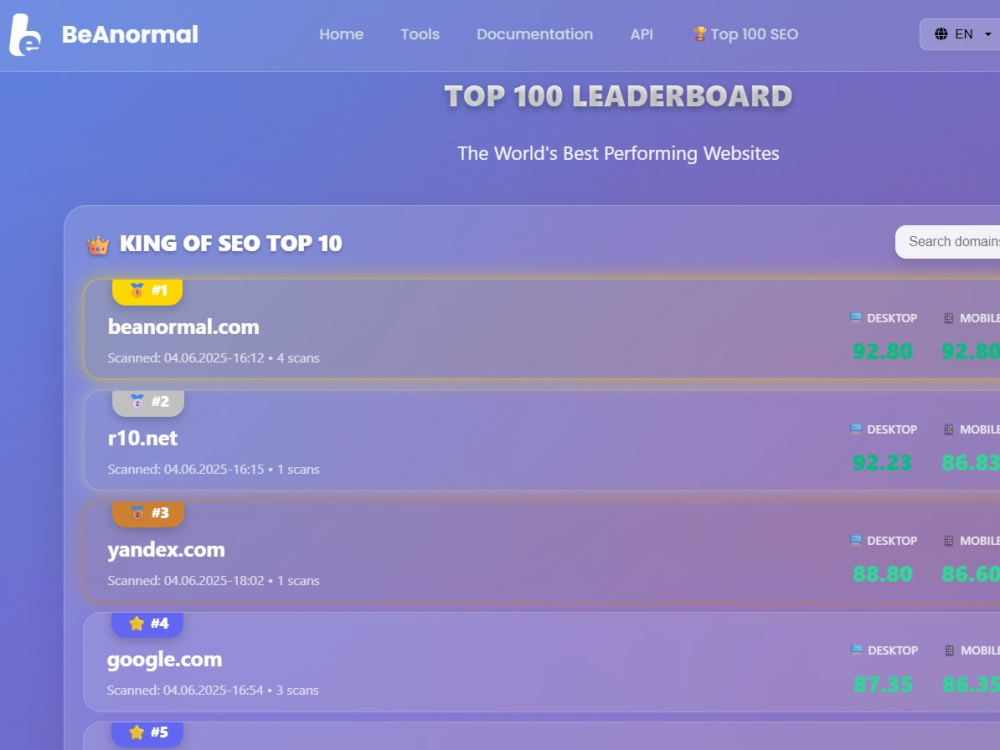Screen dimensions: 1000x750
Task: Click the TOP 100 LEADERBOARD heading
Action: (x=618, y=96)
